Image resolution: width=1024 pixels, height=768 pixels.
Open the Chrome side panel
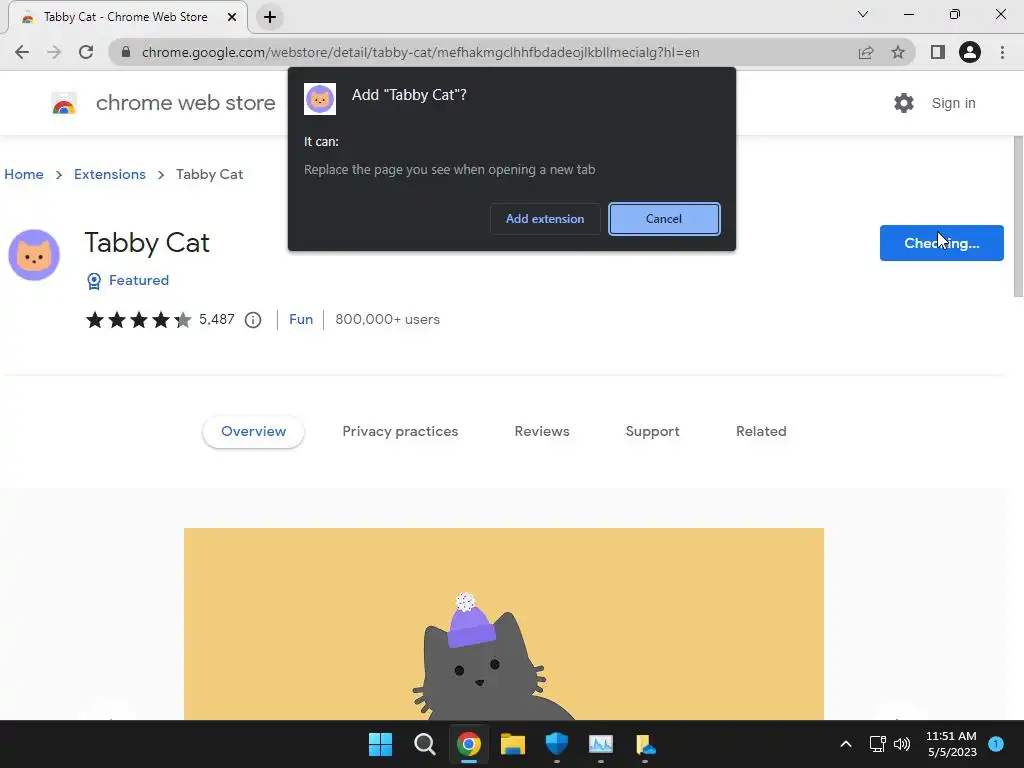point(938,52)
